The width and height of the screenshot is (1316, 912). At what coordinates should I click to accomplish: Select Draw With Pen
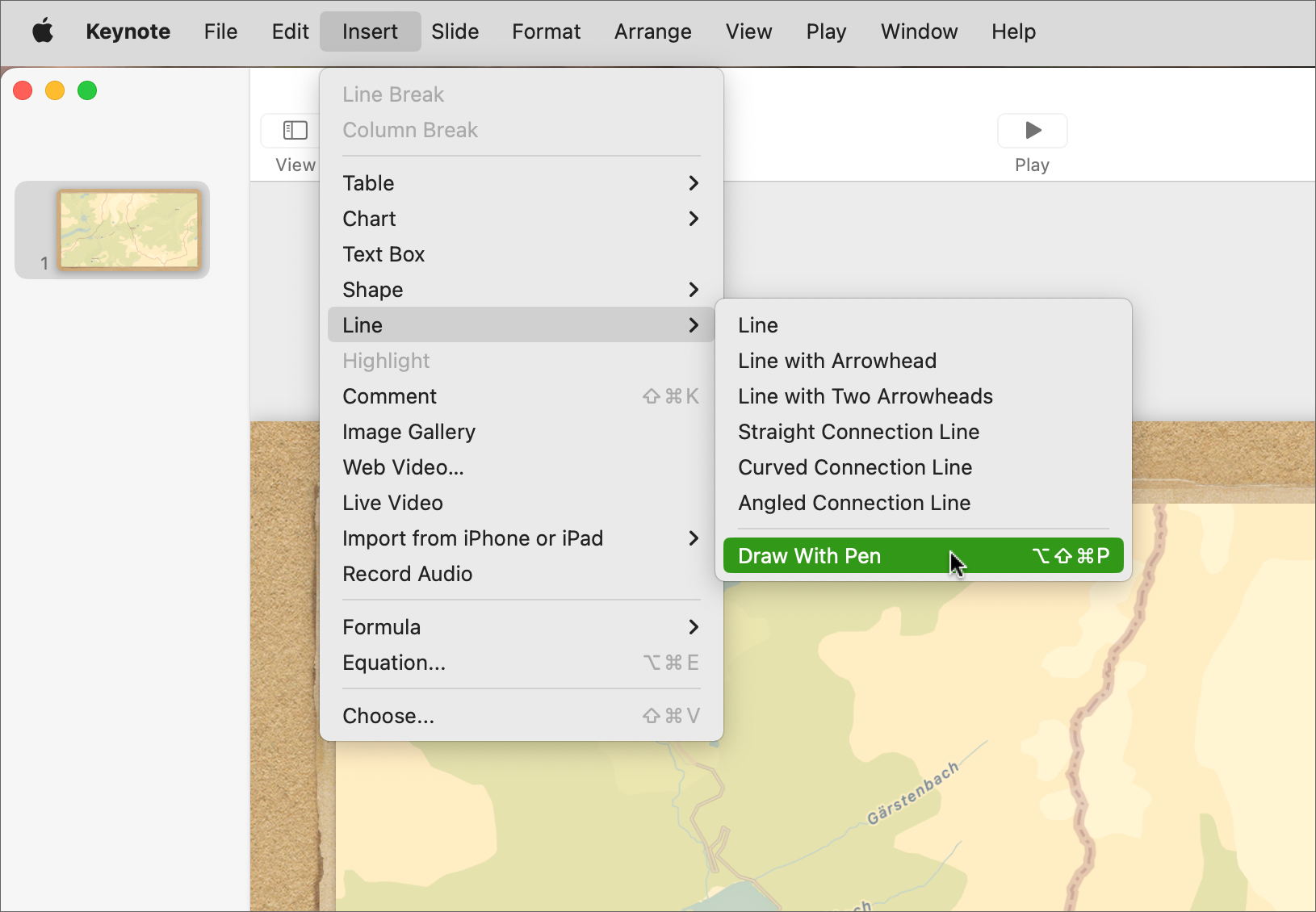(x=924, y=556)
